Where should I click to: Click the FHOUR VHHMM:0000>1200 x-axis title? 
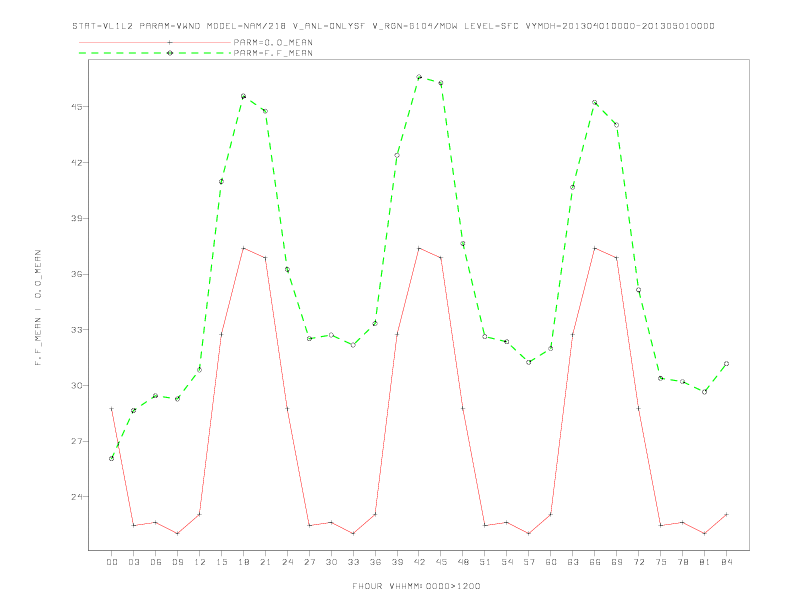tap(416, 586)
